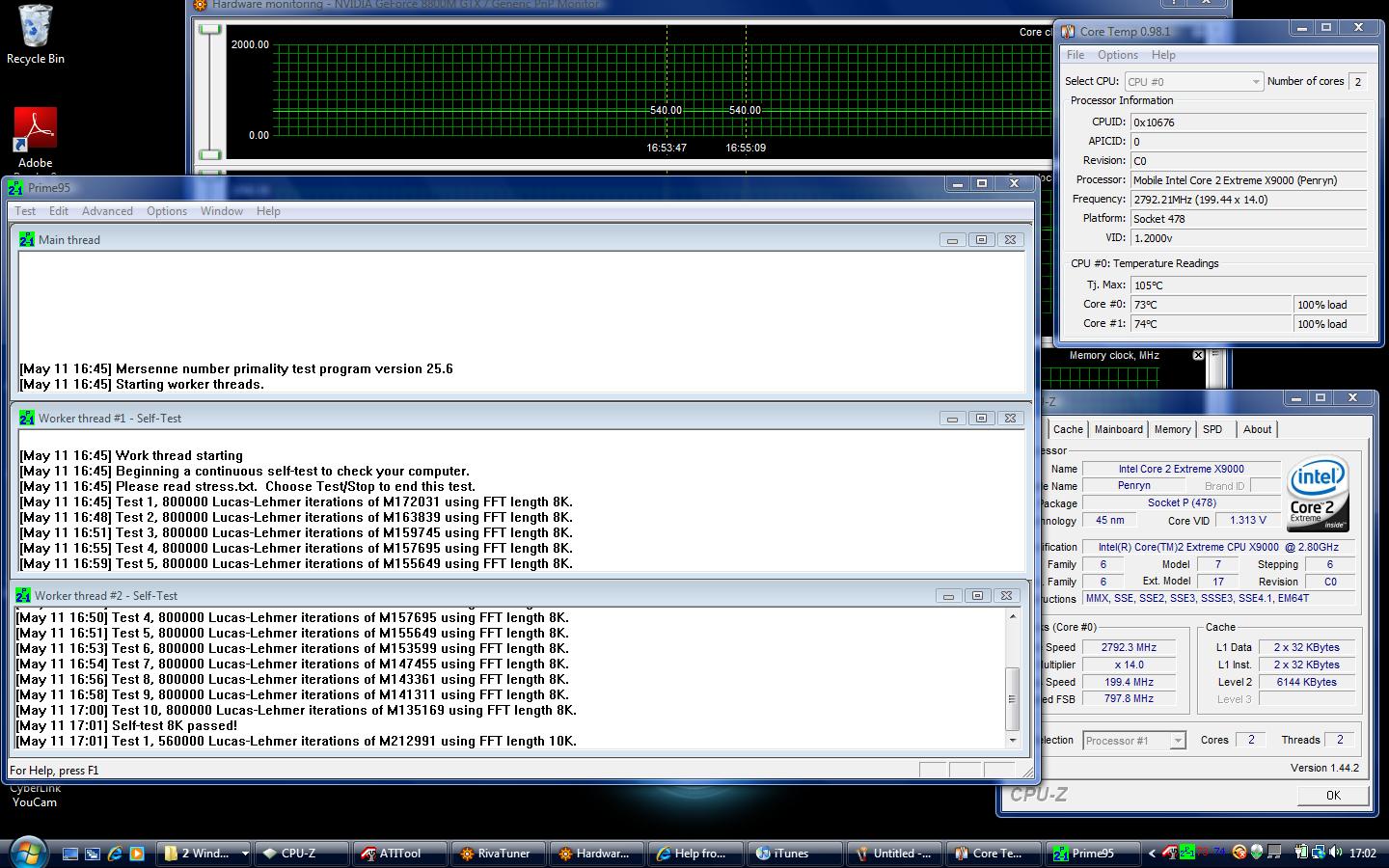This screenshot has width=1389, height=868.
Task: Open the Prime95 Edit menu
Action: point(59,211)
